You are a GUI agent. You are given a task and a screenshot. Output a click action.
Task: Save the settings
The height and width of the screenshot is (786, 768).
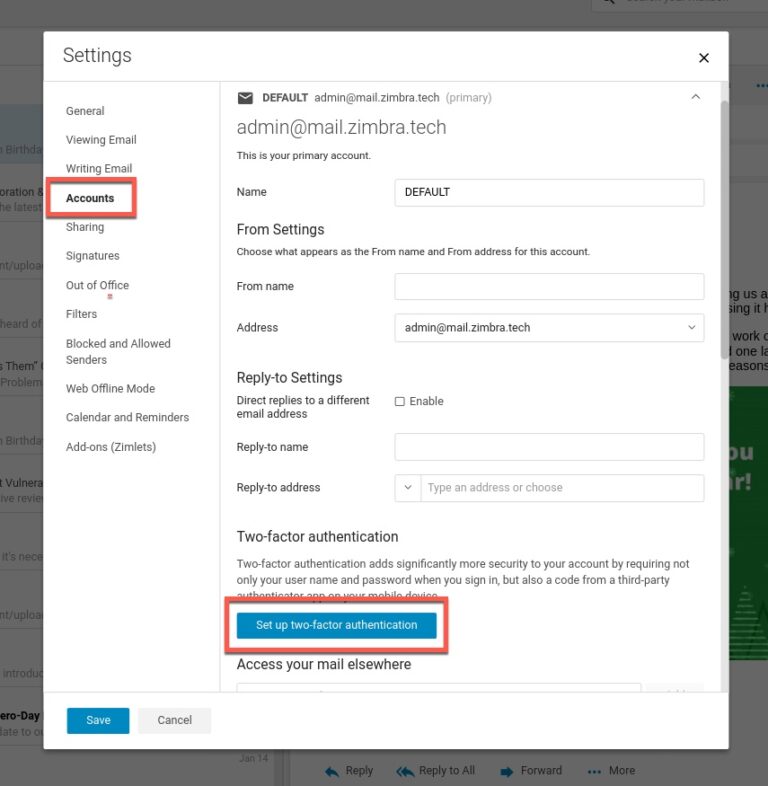click(98, 720)
